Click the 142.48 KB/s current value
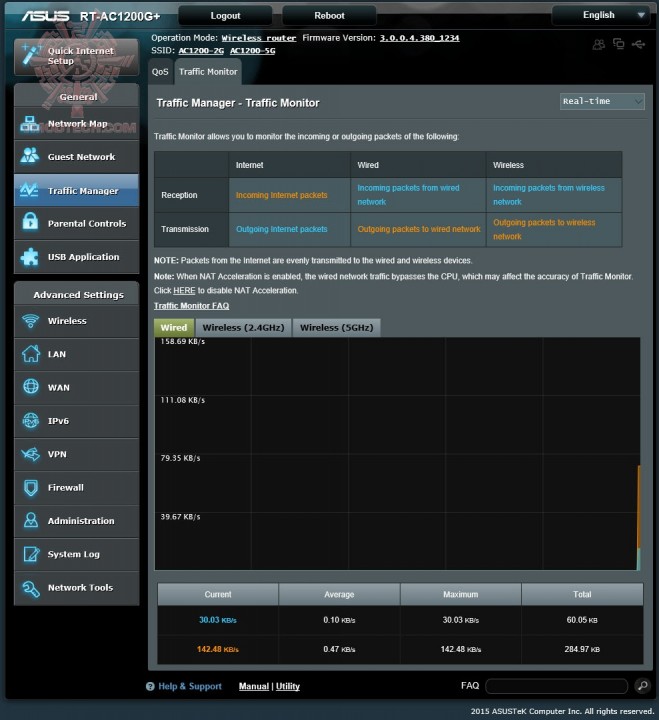 click(x=218, y=649)
